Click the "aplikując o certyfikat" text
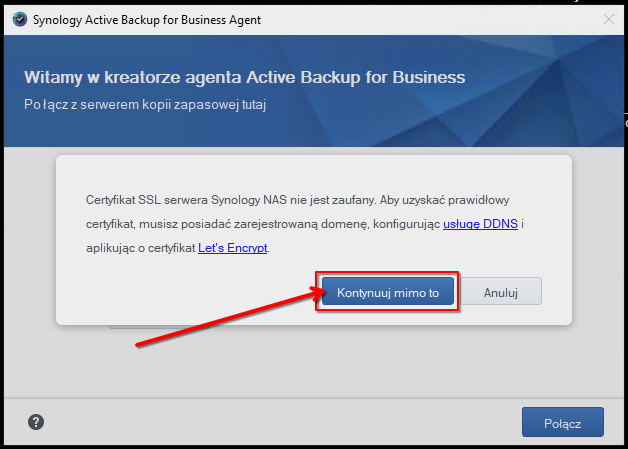 point(140,247)
